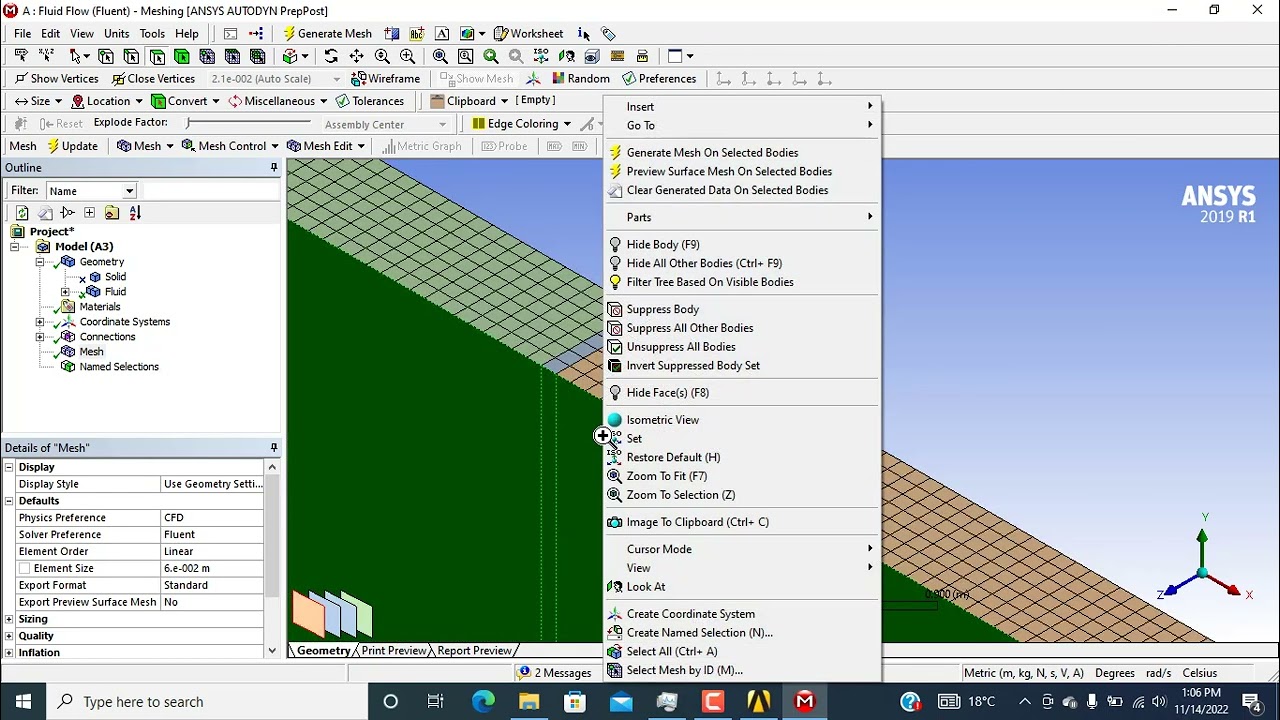Open the Tools menu
This screenshot has height=720, width=1280.
click(x=152, y=33)
